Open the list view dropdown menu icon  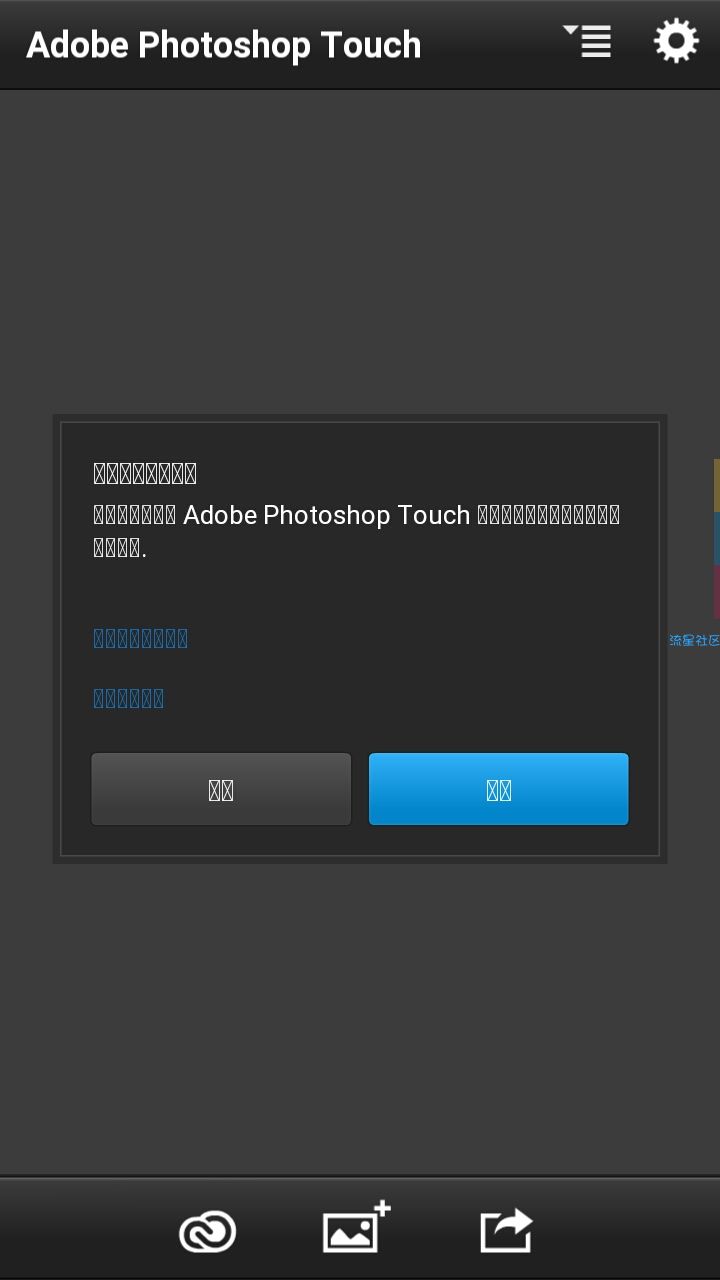588,42
